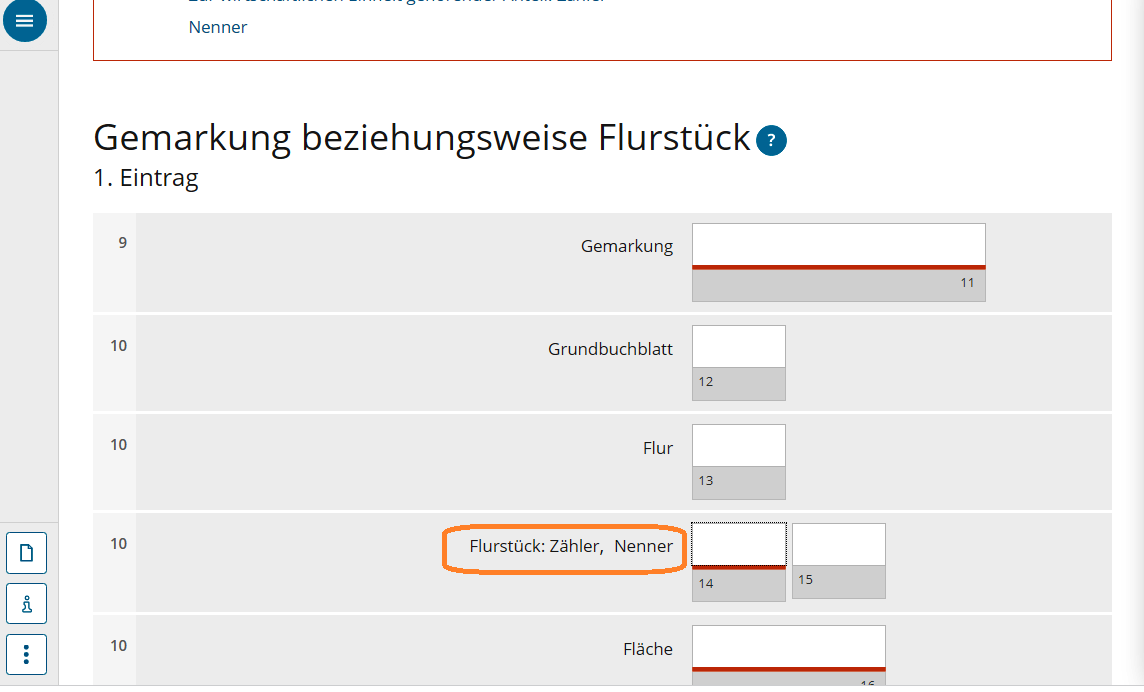Focus the Flur input box

click(x=738, y=444)
